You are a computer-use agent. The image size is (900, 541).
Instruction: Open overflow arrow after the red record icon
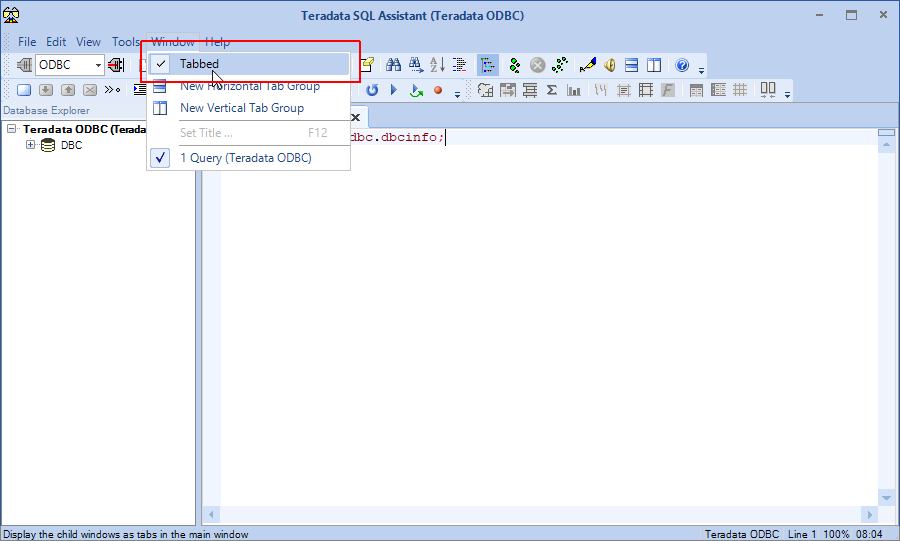[457, 95]
